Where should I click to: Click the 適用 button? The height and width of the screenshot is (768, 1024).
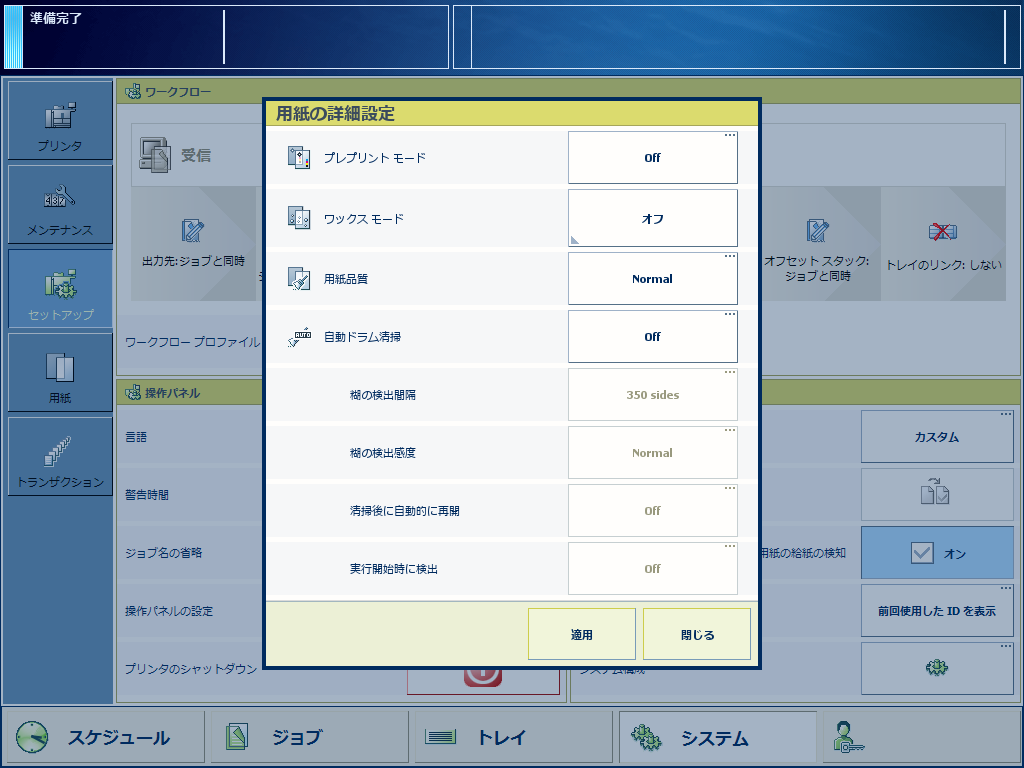pyautogui.click(x=581, y=634)
